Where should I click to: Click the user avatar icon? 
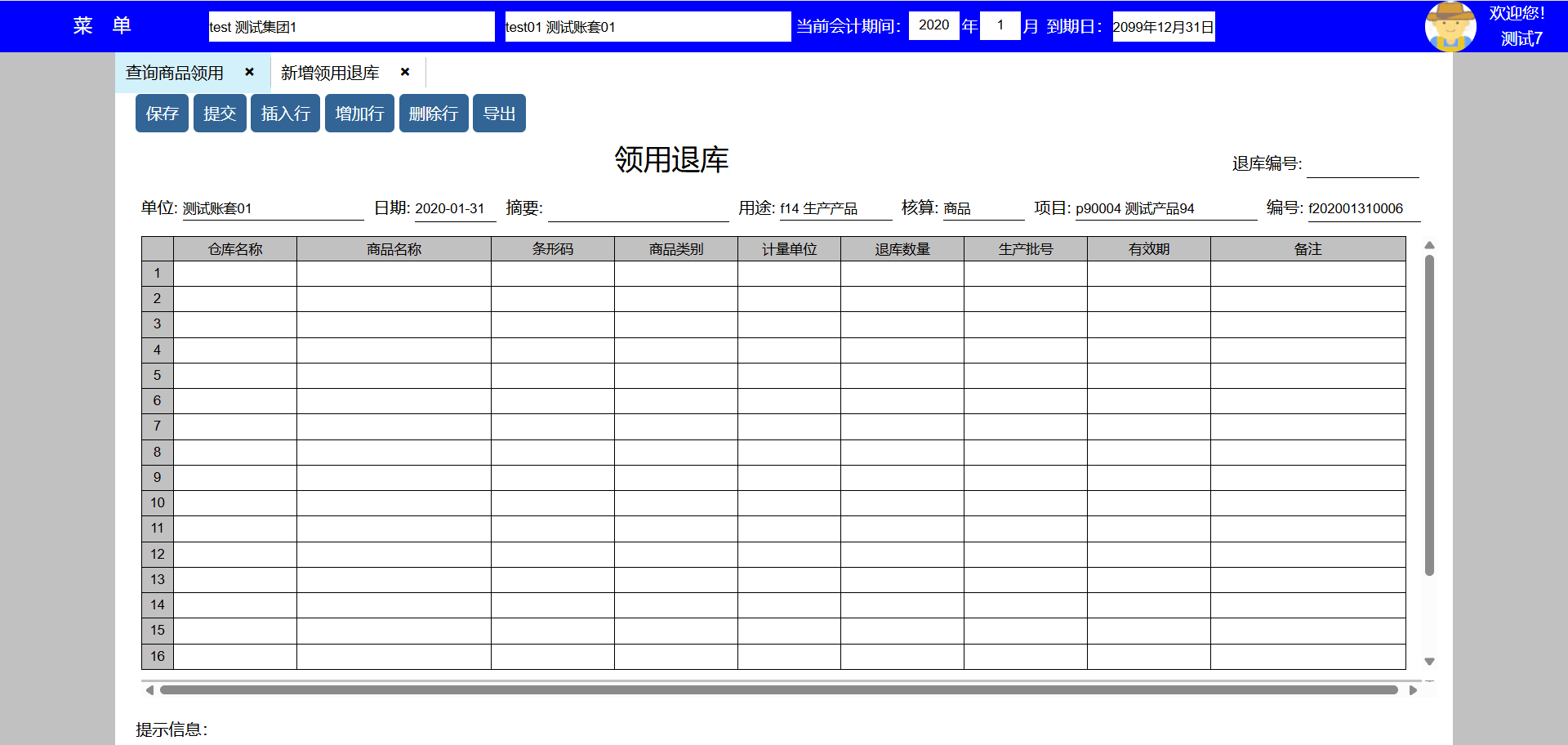[x=1450, y=26]
